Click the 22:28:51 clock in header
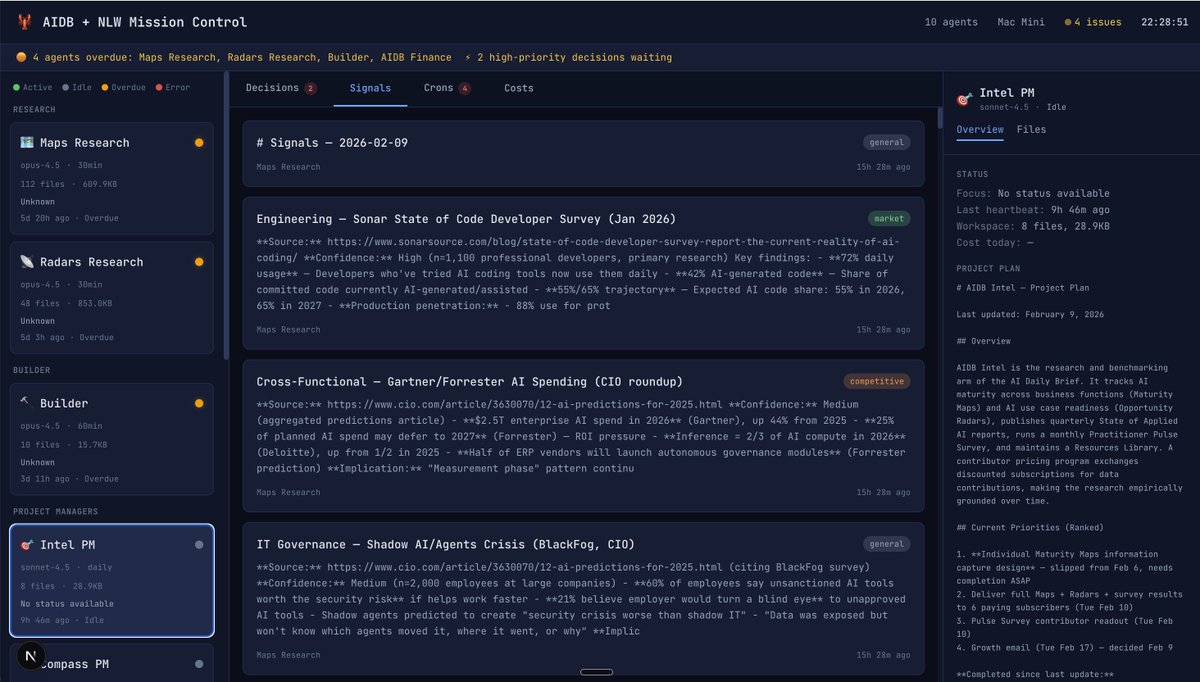 (x=1164, y=22)
